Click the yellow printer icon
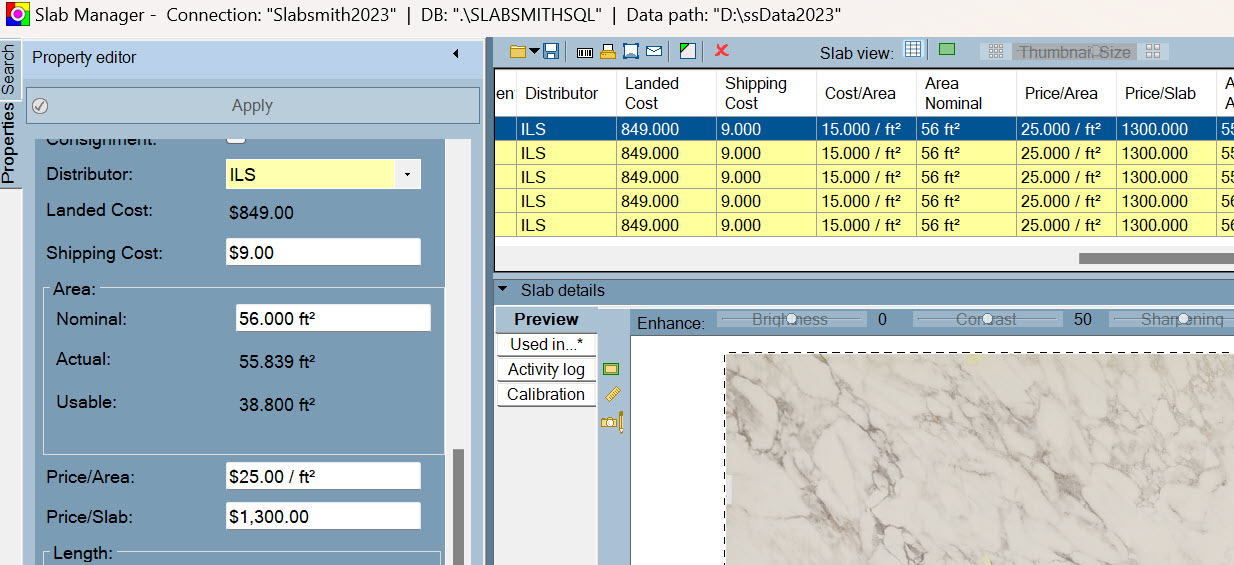This screenshot has width=1234, height=565. [607, 51]
